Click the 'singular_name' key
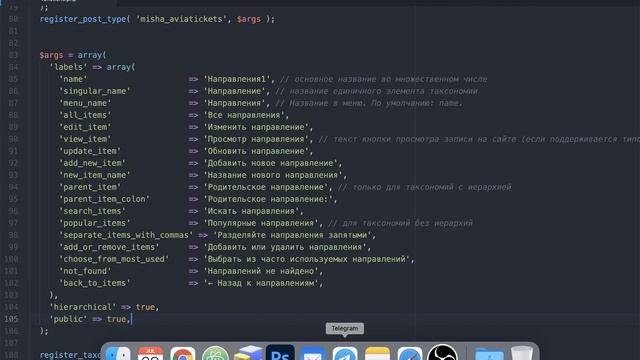 [95, 91]
